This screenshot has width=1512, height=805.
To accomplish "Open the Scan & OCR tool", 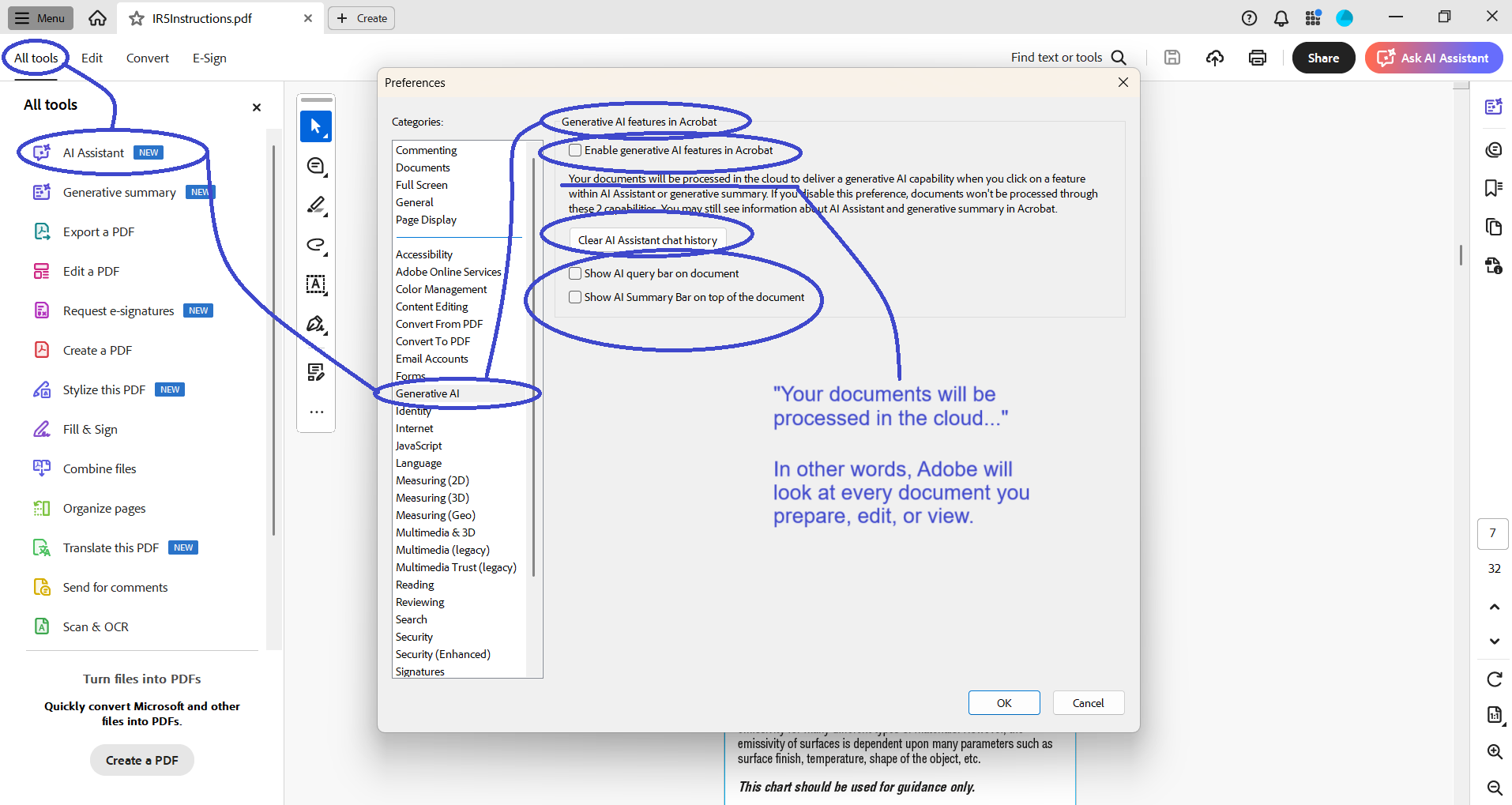I will (x=81, y=626).
